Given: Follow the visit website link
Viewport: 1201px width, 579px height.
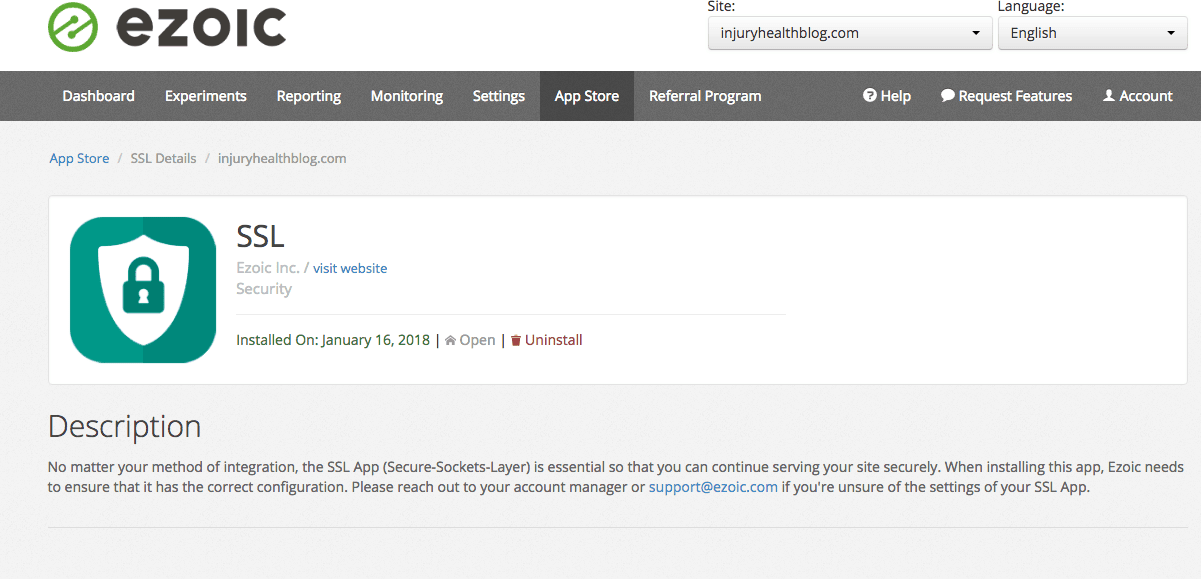Looking at the screenshot, I should [350, 268].
